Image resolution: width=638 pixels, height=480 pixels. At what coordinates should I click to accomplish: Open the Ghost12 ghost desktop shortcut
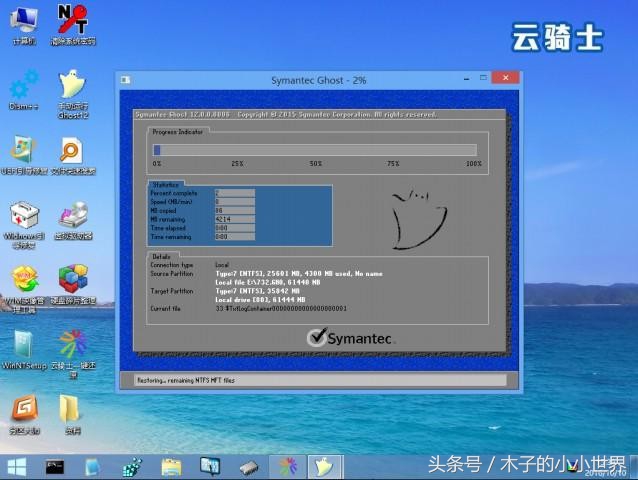tap(73, 94)
